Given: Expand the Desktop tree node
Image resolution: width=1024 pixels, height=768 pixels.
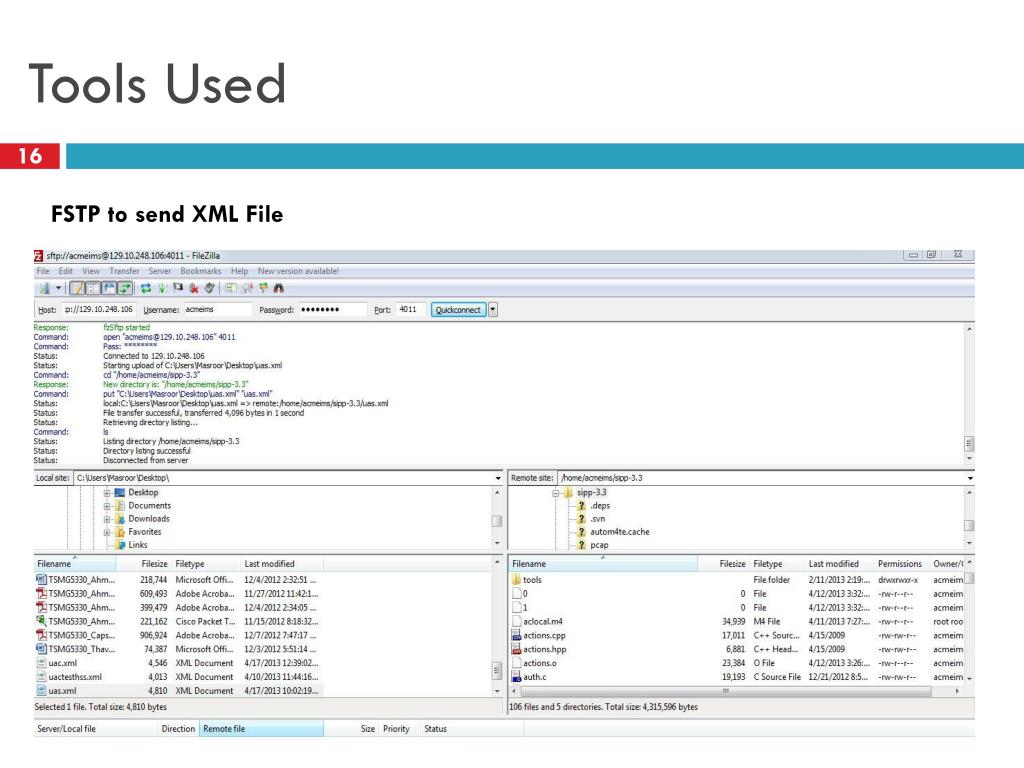Looking at the screenshot, I should [107, 493].
